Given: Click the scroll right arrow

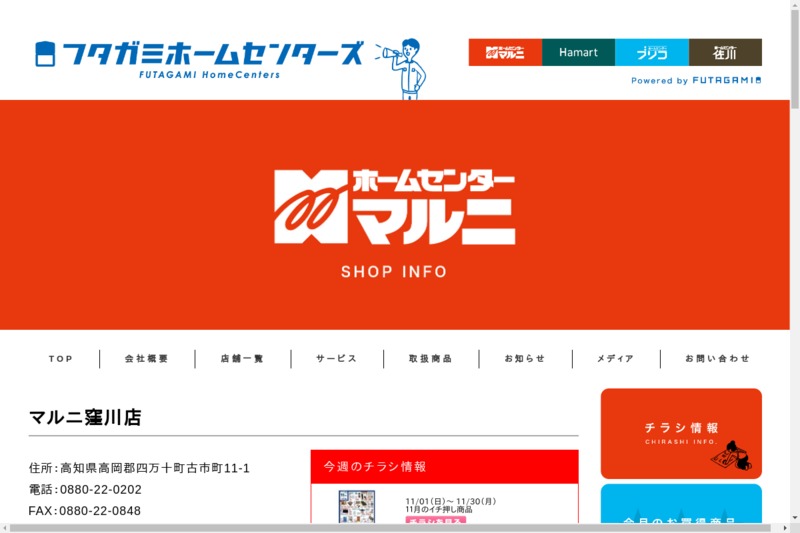Looking at the screenshot, I should (x=785, y=528).
